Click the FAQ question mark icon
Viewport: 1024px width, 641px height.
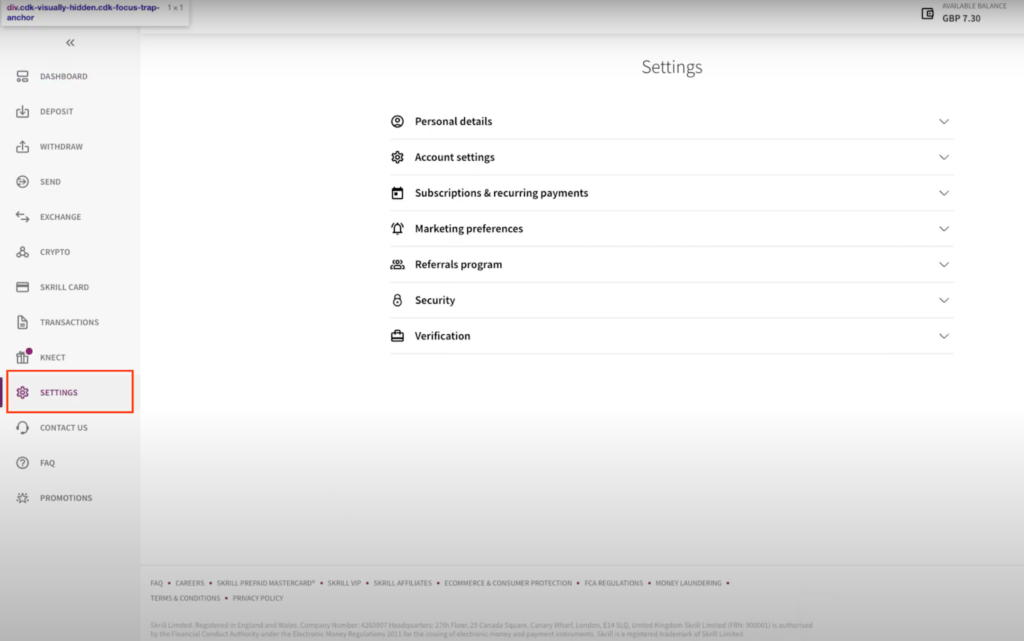pyautogui.click(x=22, y=463)
